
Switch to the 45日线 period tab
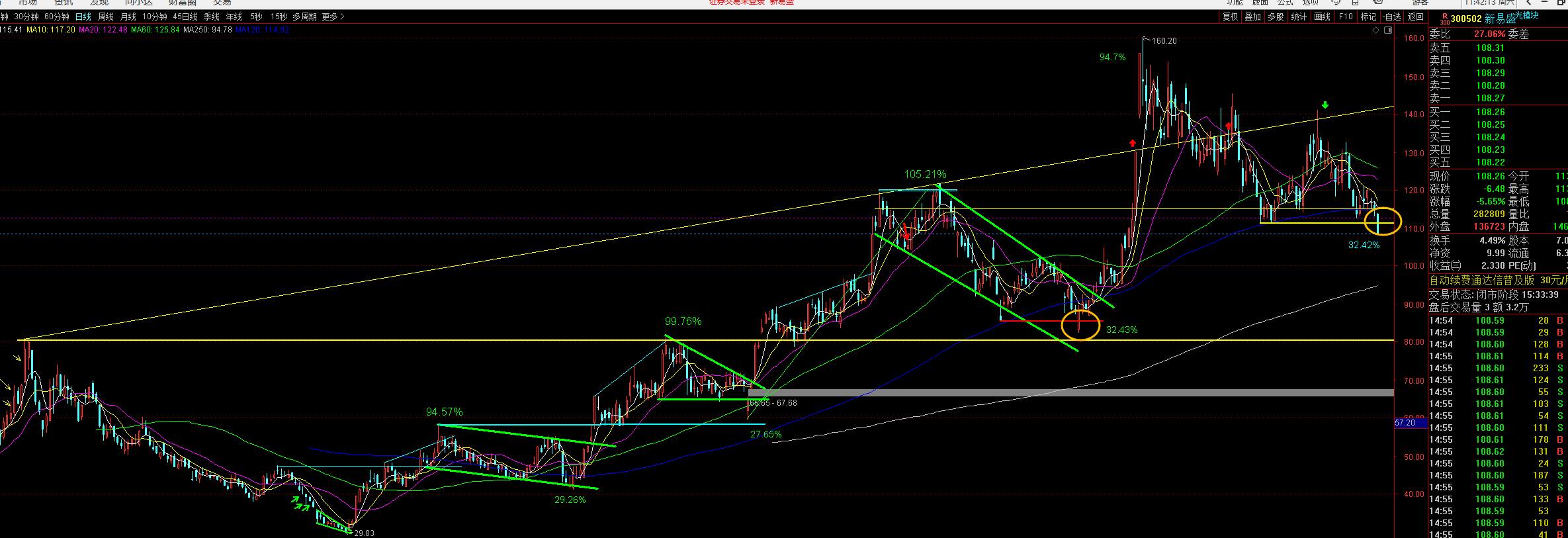[x=185, y=17]
